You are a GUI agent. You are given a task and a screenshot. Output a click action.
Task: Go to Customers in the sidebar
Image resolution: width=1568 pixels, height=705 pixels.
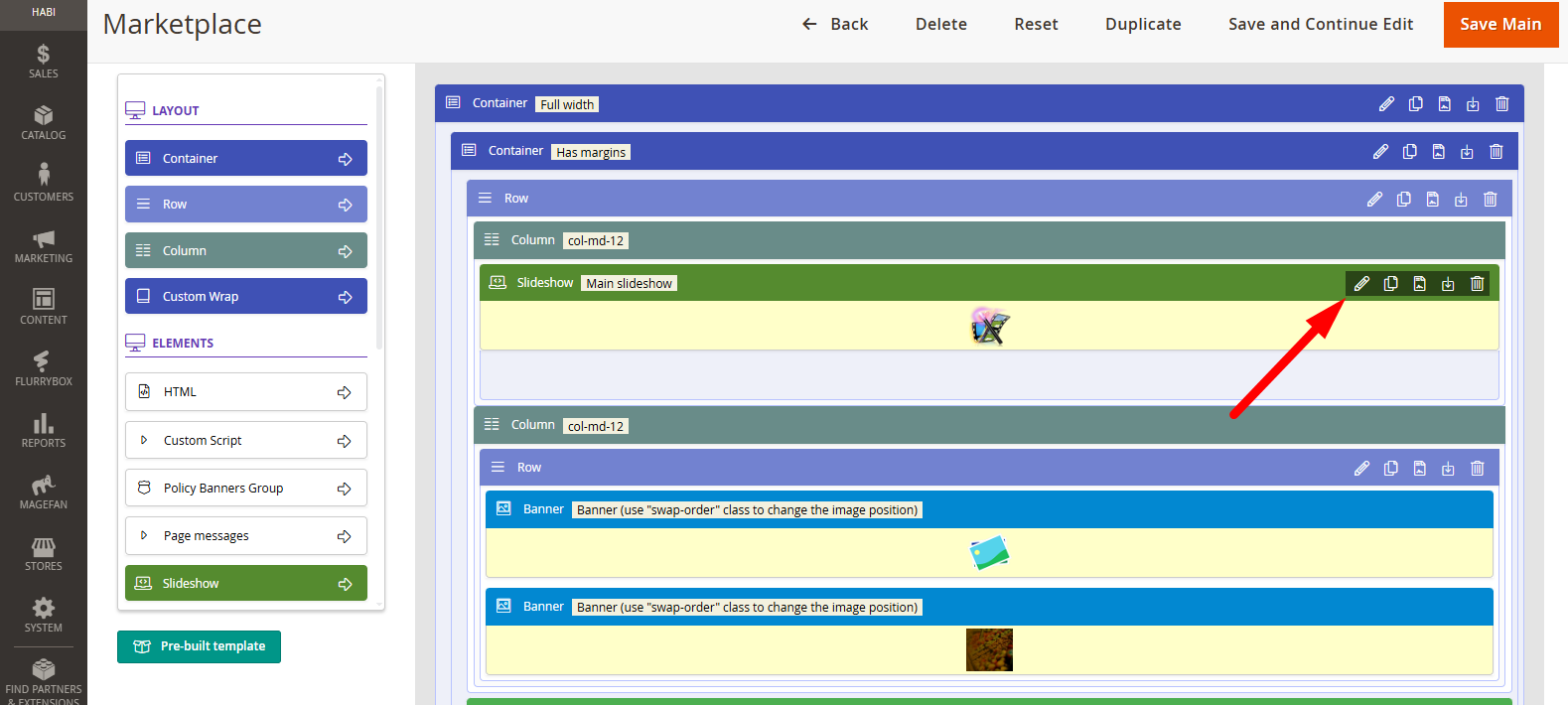click(43, 185)
